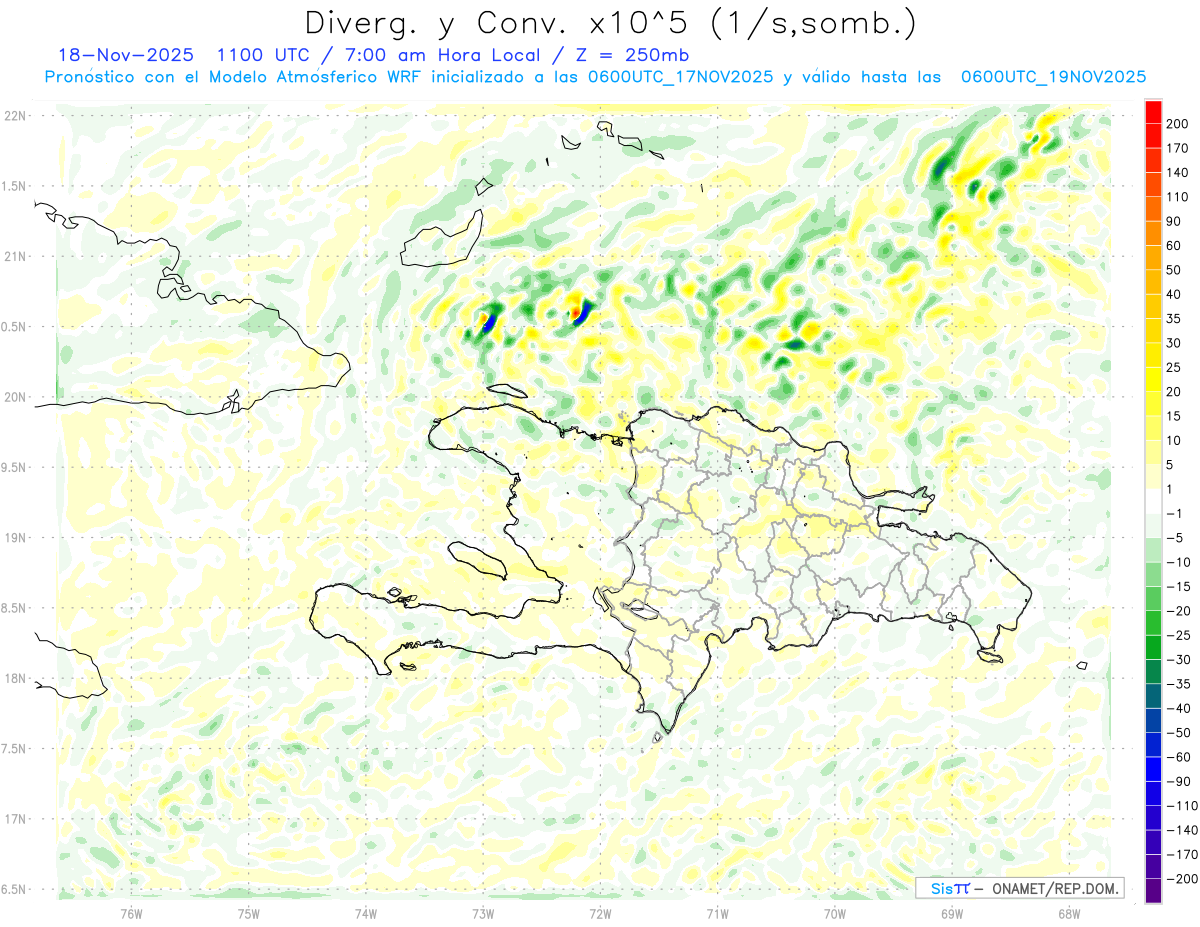Click the '-200' color bar label
This screenshot has width=1200, height=927.
1180,878
